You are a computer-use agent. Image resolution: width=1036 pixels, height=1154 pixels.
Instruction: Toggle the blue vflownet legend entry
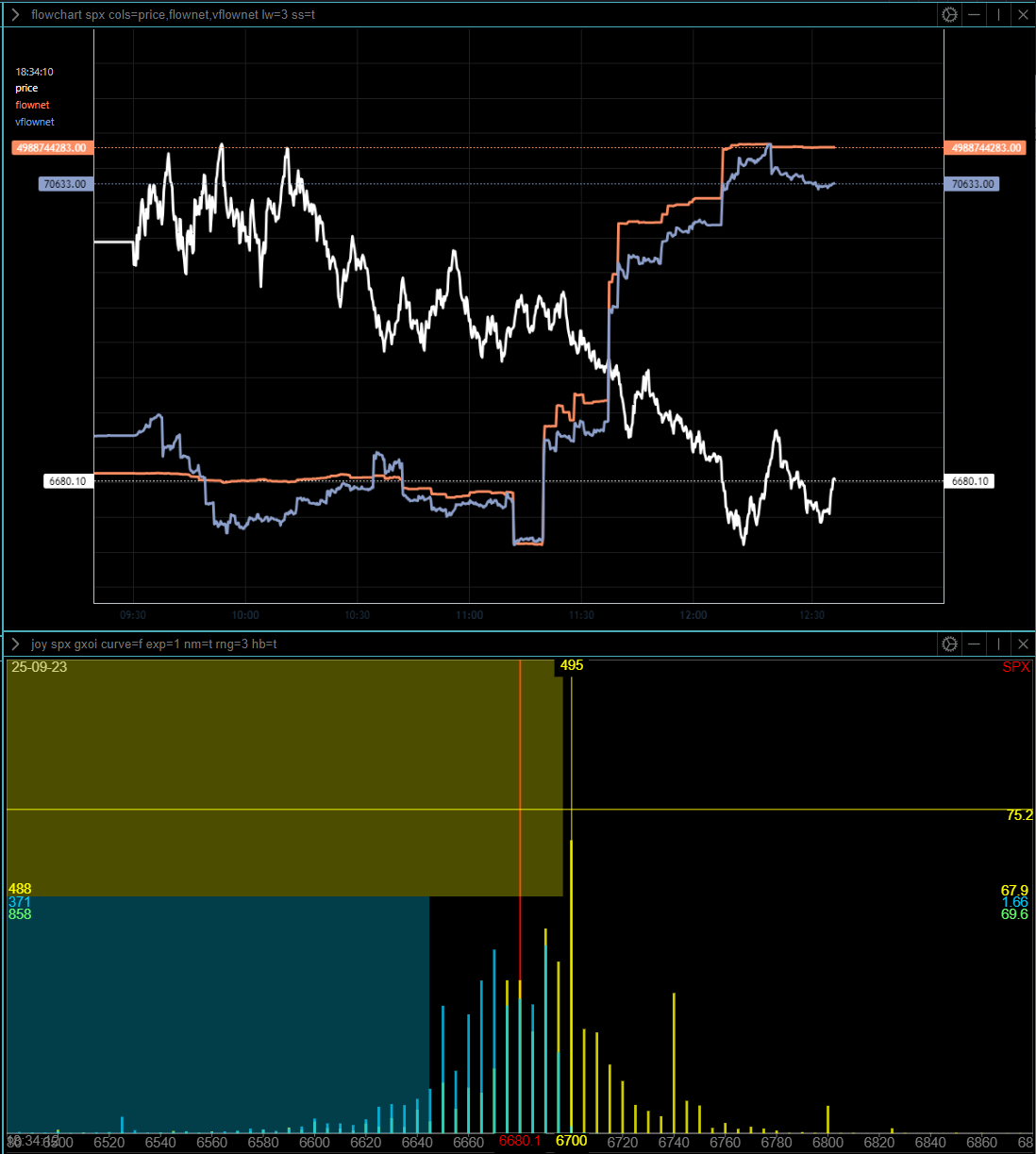[x=35, y=122]
